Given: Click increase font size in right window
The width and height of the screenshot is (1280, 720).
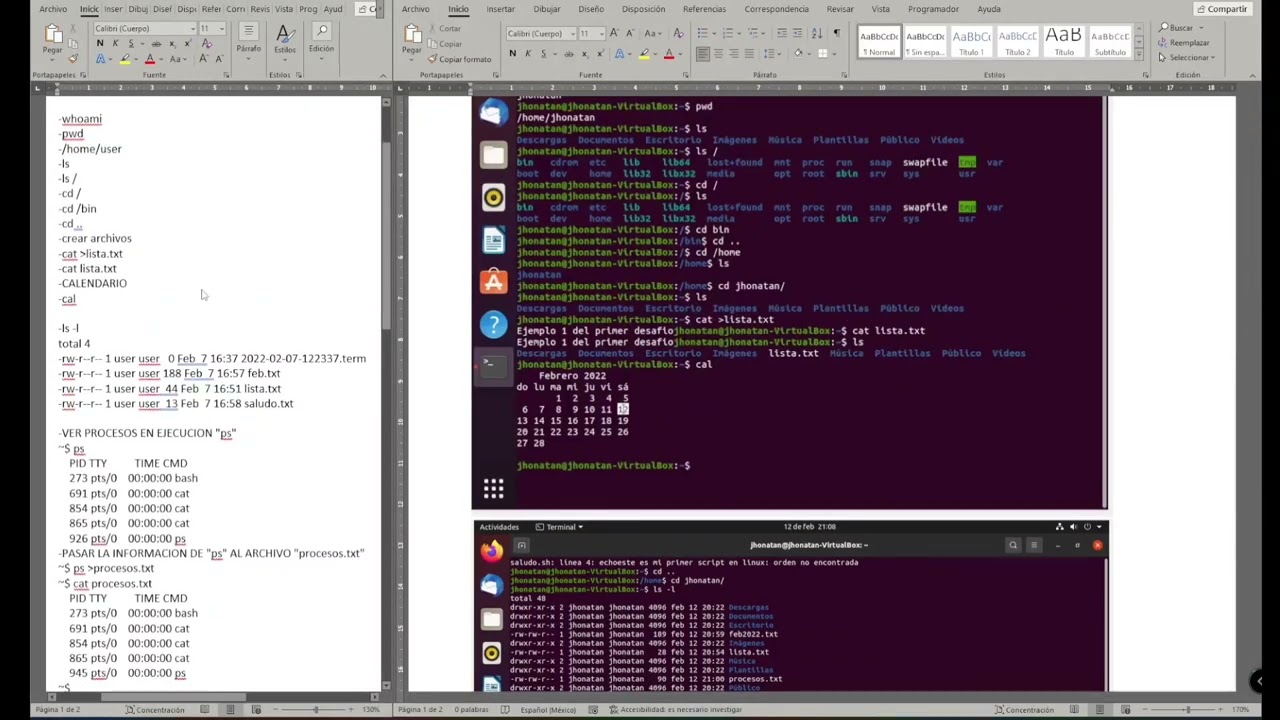Looking at the screenshot, I should click(x=614, y=33).
